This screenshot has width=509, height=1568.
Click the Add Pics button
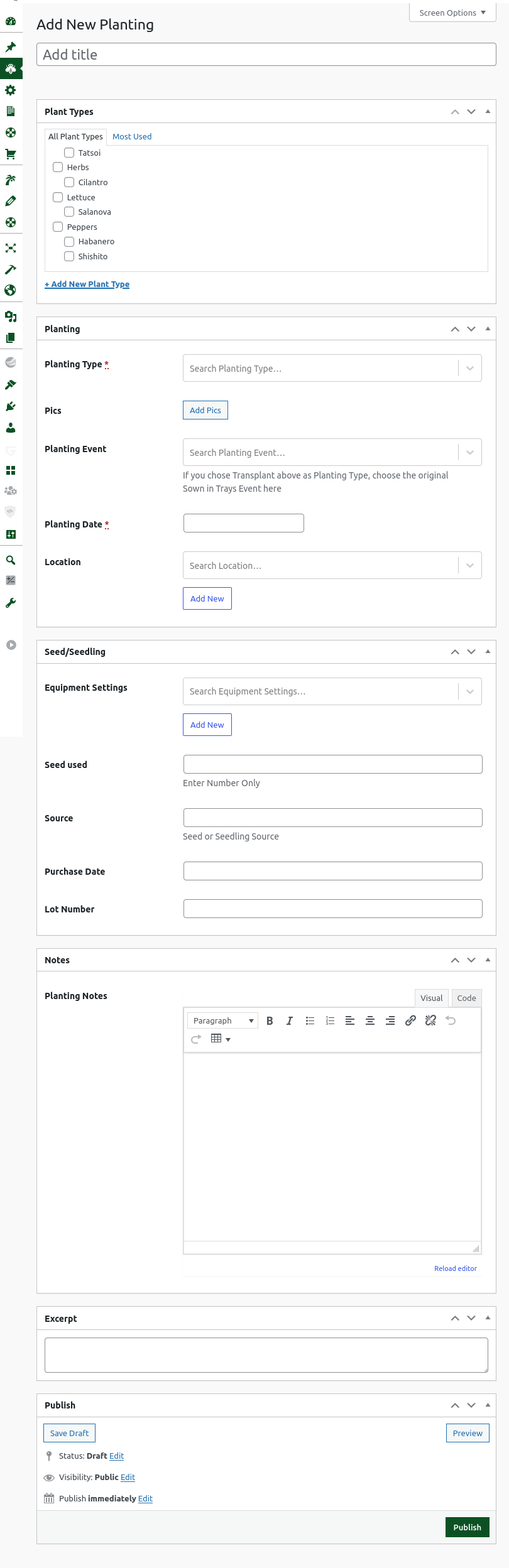point(205,410)
